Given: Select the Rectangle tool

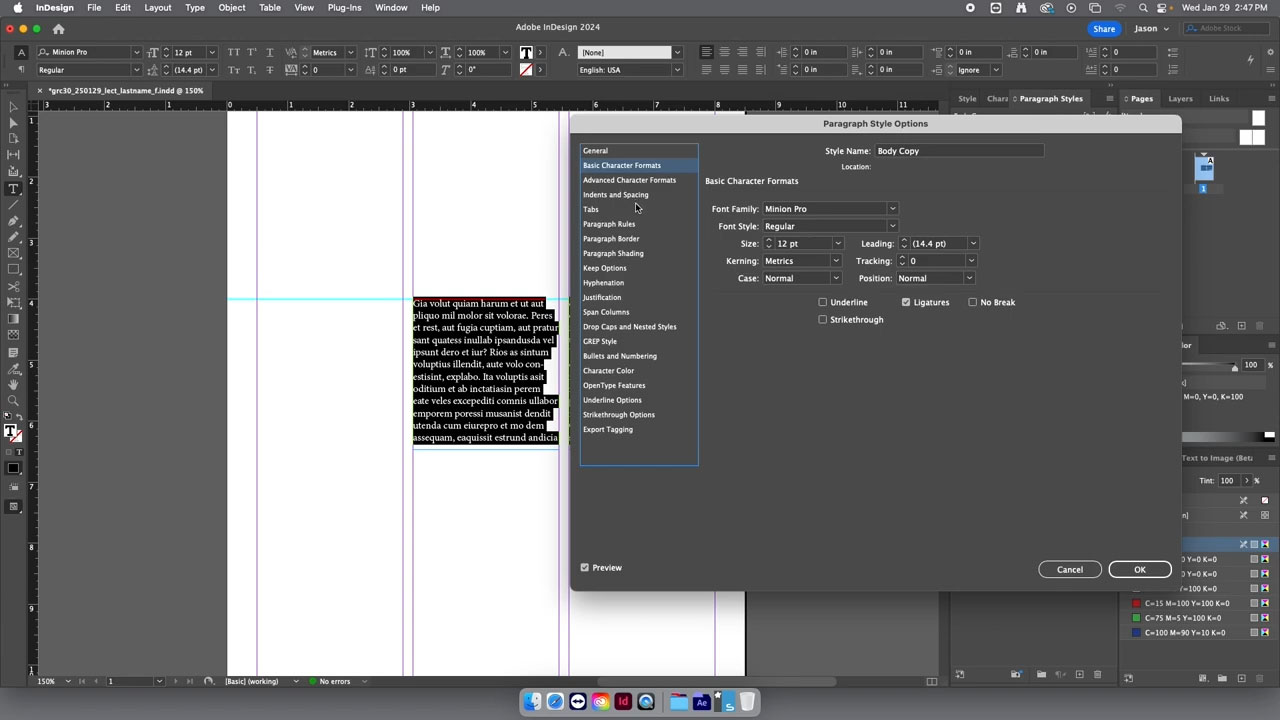Looking at the screenshot, I should point(13,270).
